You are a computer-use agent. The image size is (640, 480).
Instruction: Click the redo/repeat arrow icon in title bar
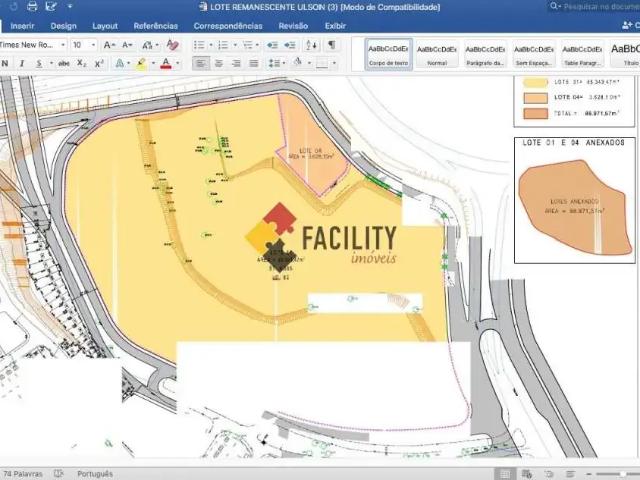coord(13,6)
